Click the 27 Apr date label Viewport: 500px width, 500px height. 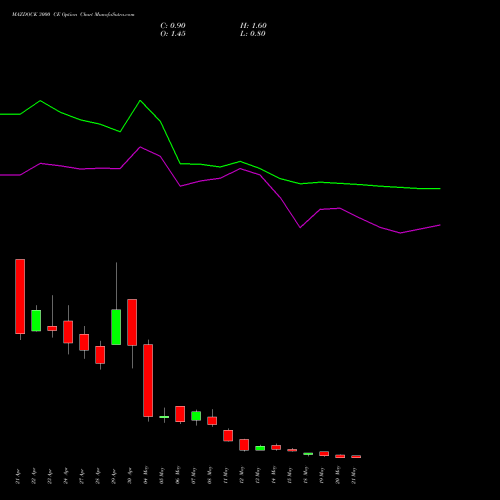(x=82, y=476)
